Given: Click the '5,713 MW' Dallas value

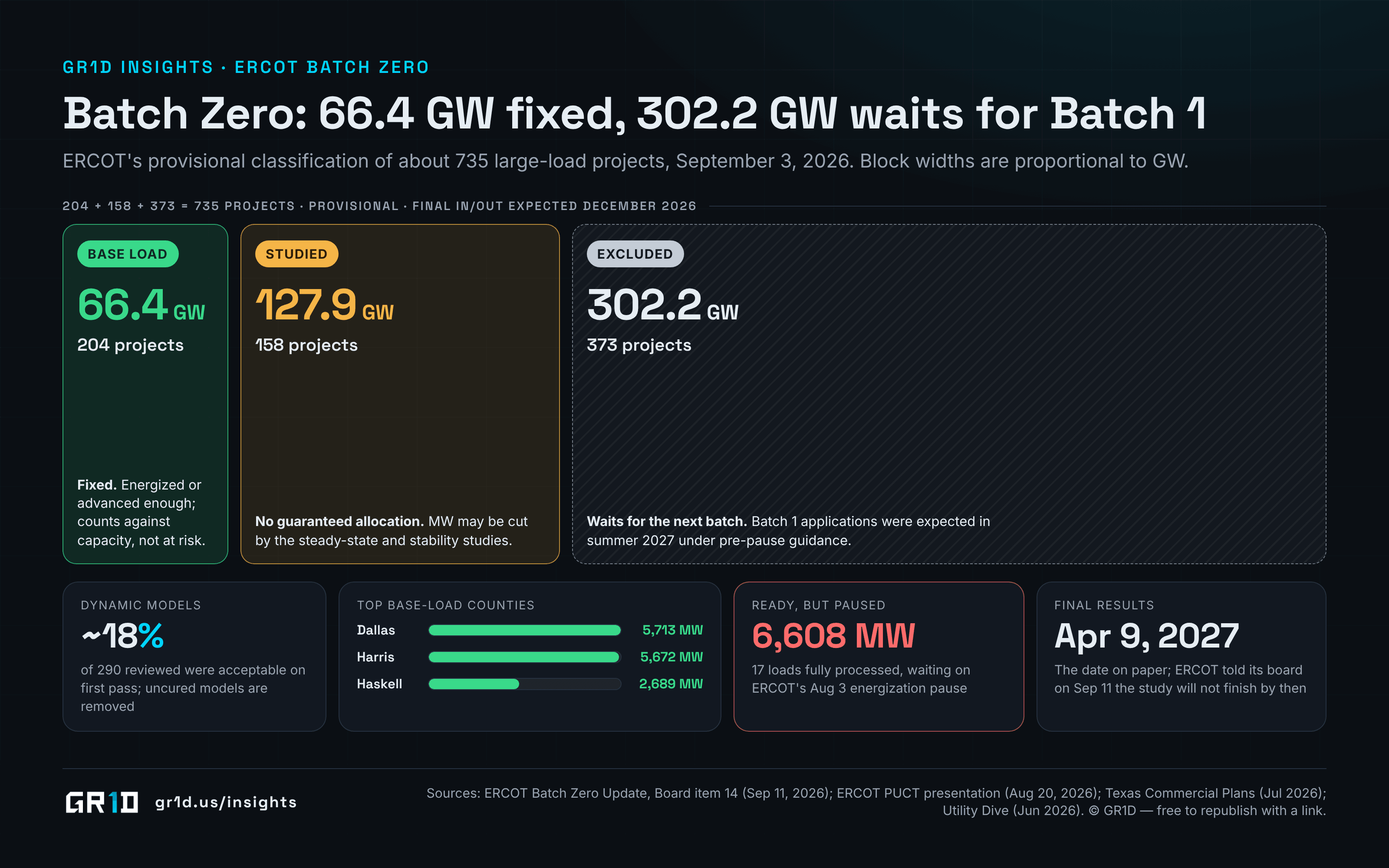Looking at the screenshot, I should (672, 630).
